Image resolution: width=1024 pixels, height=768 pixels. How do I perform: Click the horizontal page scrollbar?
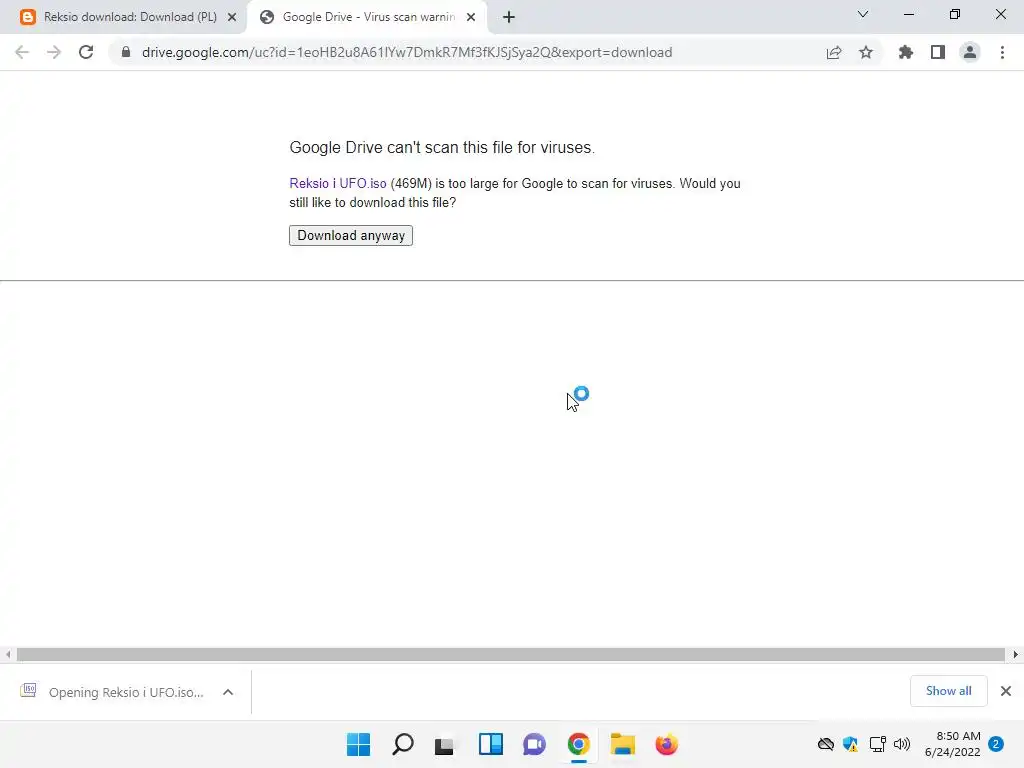(x=511, y=654)
